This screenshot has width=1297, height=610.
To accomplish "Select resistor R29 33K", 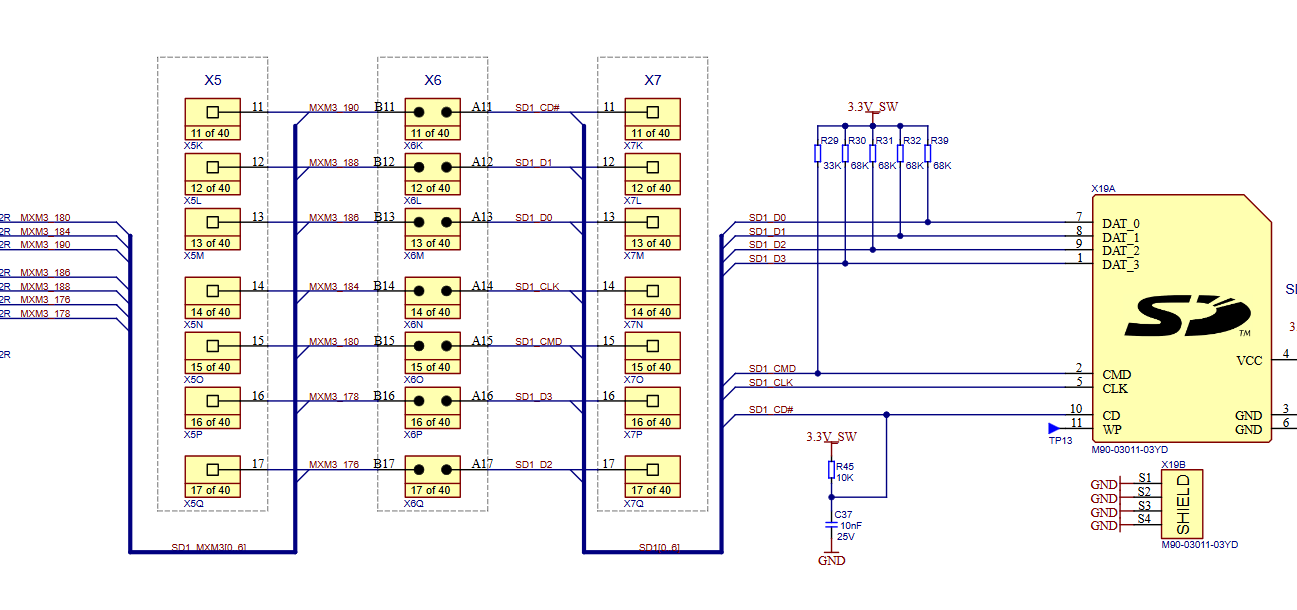I will [818, 153].
